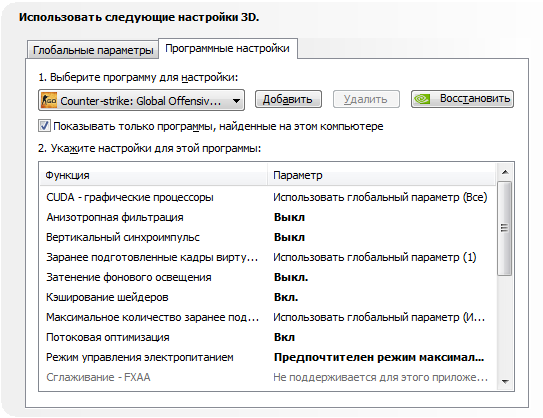Click the CS:GO program icon in dropdown
This screenshot has width=543, height=418.
pos(49,100)
